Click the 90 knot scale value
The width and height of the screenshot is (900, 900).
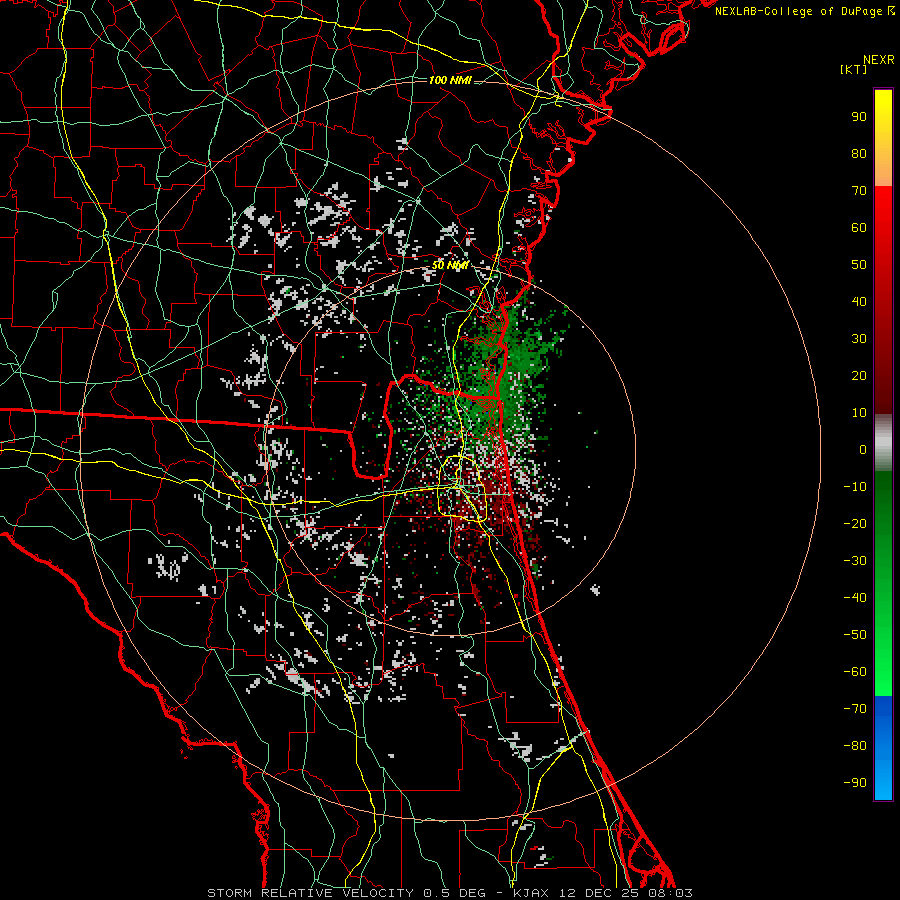[859, 117]
